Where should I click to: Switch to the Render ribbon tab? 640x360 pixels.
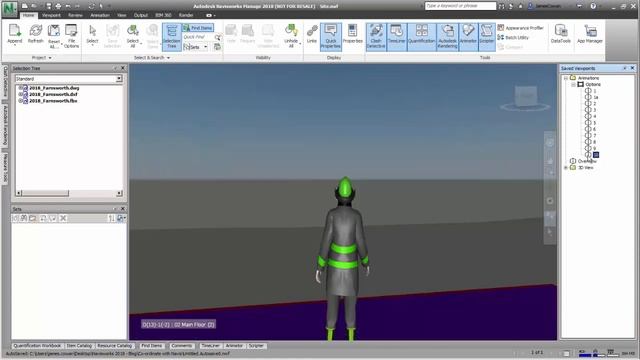tap(186, 15)
